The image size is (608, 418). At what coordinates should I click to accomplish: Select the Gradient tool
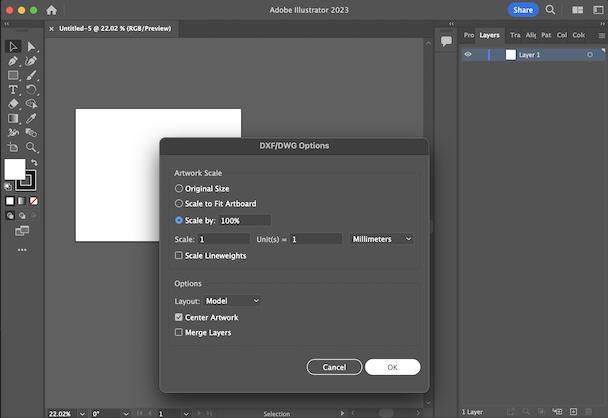(13, 118)
